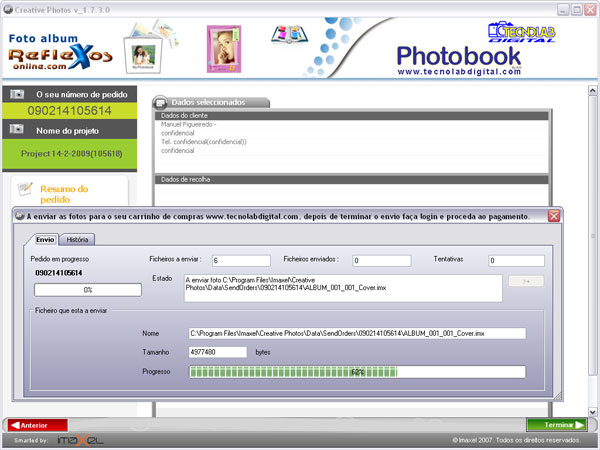The height and width of the screenshot is (450, 600).
Task: Select the Envio tab
Action: point(46,240)
